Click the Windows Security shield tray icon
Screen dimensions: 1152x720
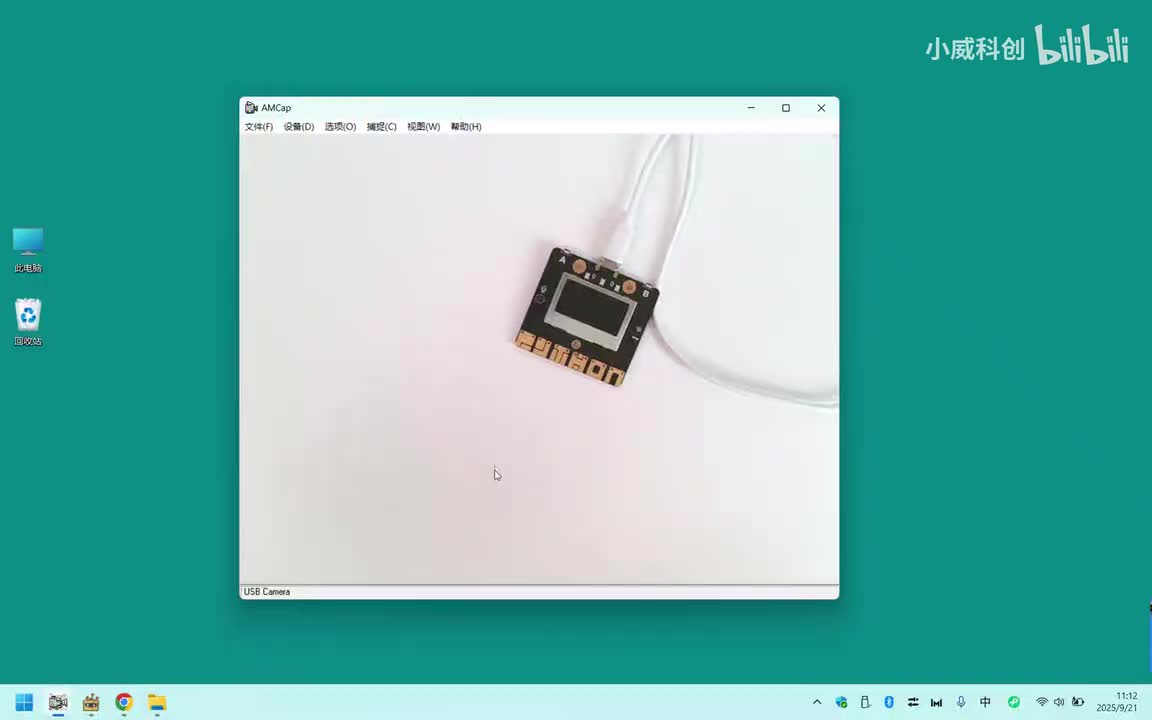841,702
